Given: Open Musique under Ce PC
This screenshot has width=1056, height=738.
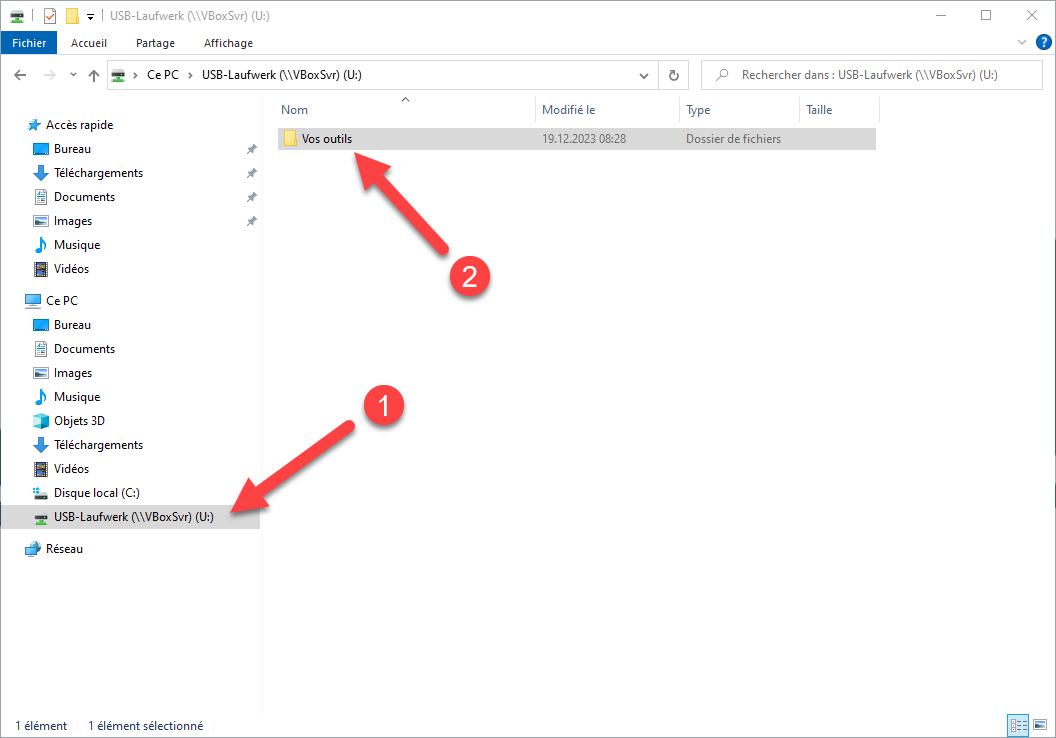Looking at the screenshot, I should pyautogui.click(x=77, y=397).
